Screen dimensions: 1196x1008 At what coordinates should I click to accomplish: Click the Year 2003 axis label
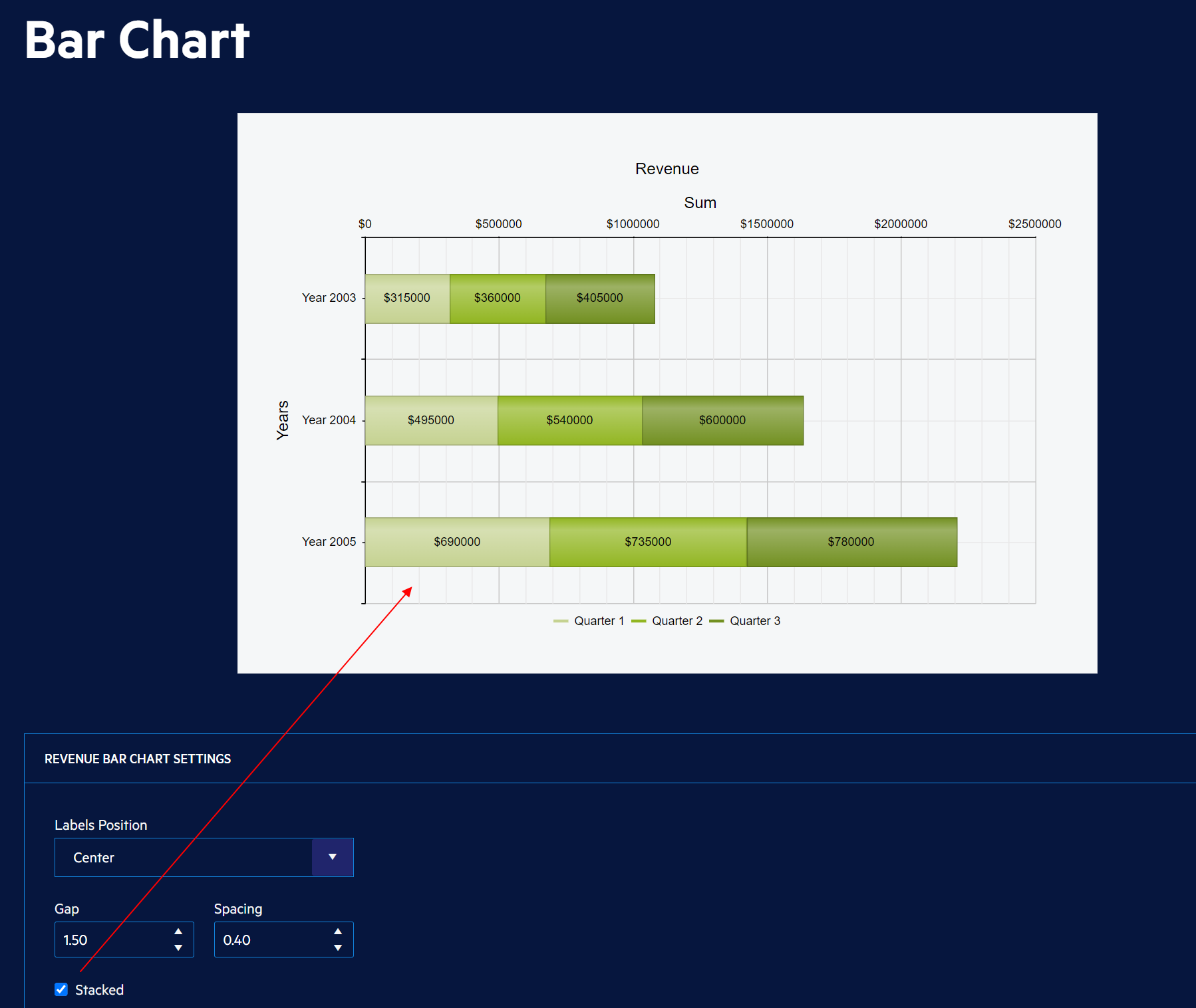(329, 298)
